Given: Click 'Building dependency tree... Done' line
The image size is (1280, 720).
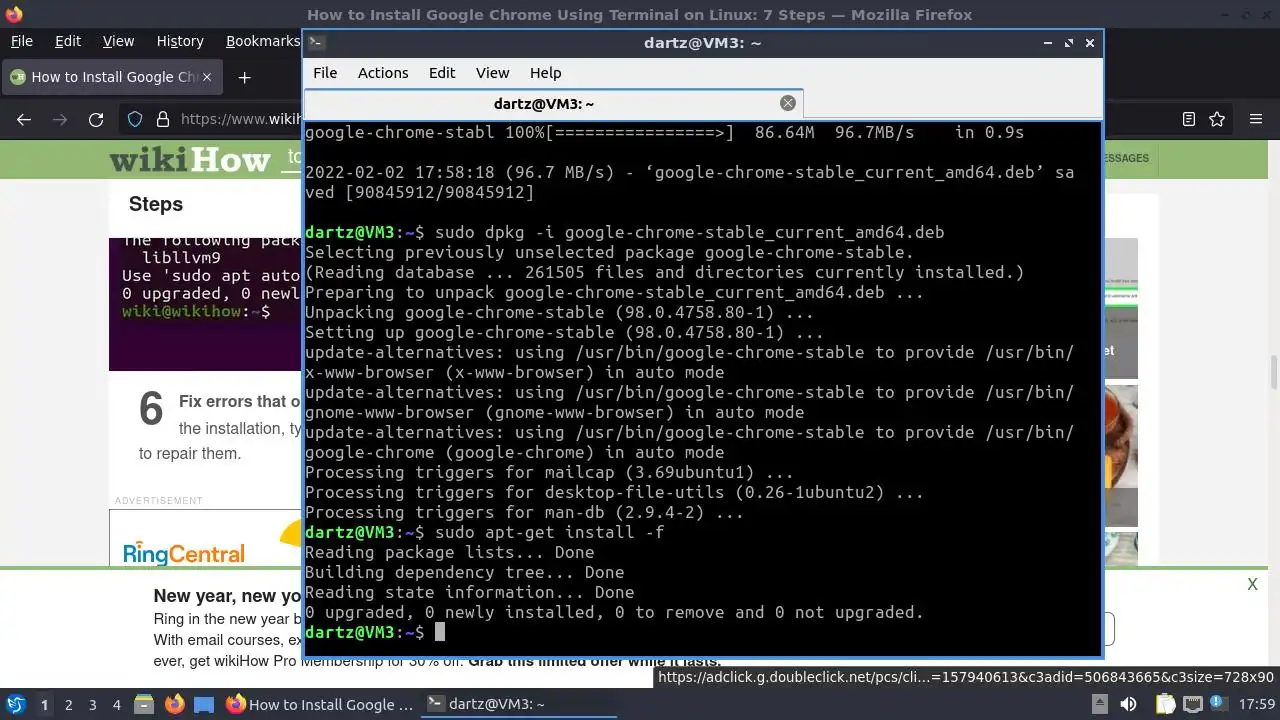Looking at the screenshot, I should pos(464,572).
